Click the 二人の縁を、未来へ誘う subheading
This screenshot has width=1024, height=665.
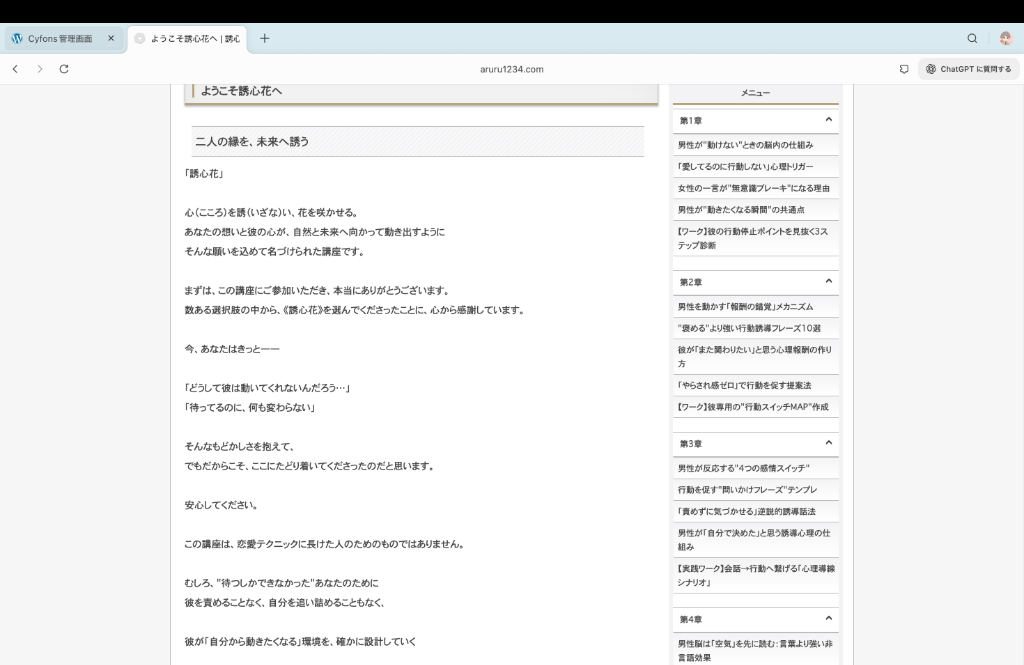[x=252, y=141]
